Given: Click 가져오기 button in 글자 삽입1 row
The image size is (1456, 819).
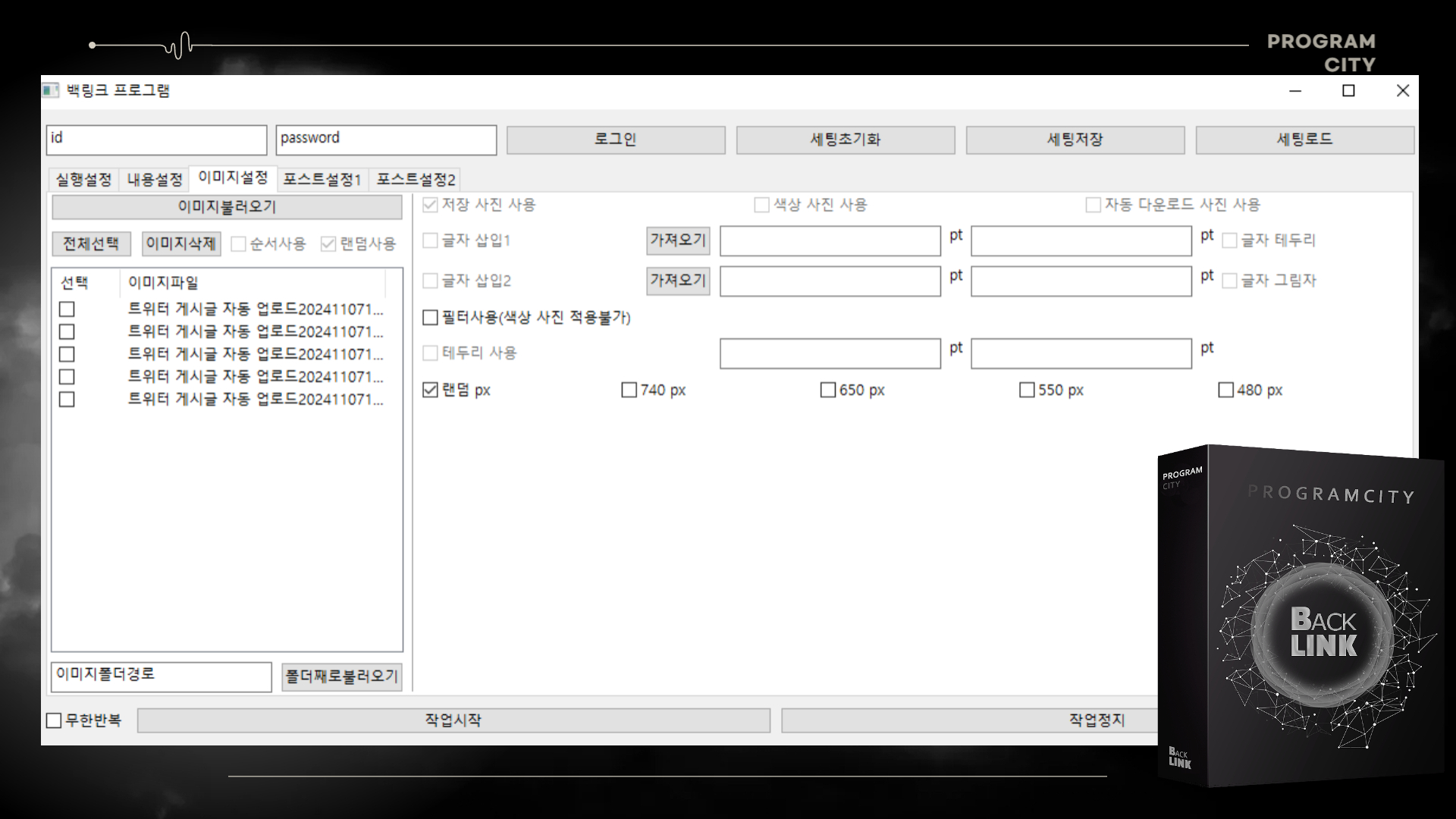Looking at the screenshot, I should click(x=678, y=240).
